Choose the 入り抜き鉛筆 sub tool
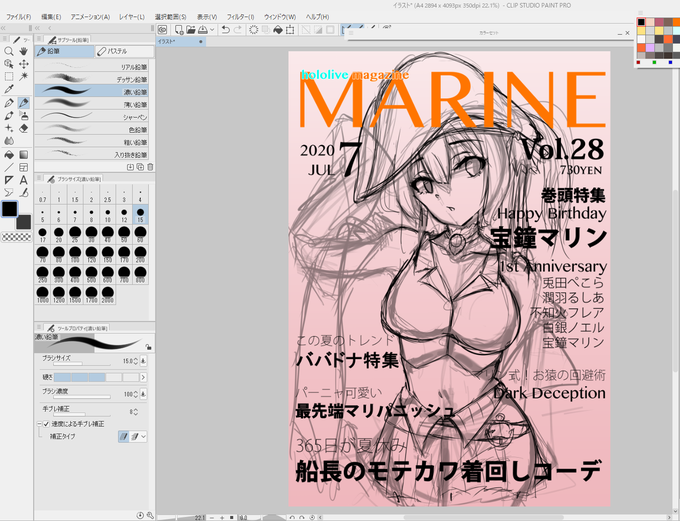680x521 pixels. click(92, 154)
